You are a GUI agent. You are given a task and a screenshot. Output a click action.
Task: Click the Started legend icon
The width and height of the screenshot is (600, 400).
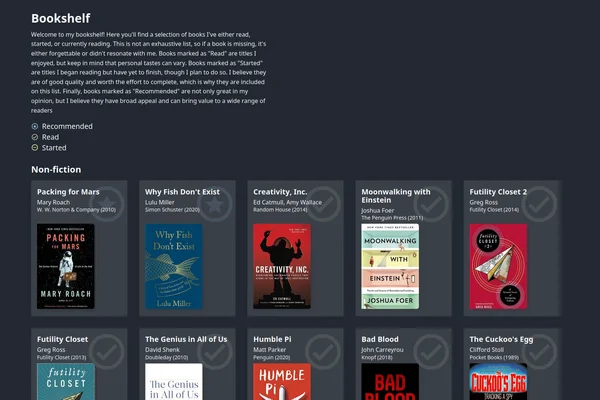(x=35, y=148)
